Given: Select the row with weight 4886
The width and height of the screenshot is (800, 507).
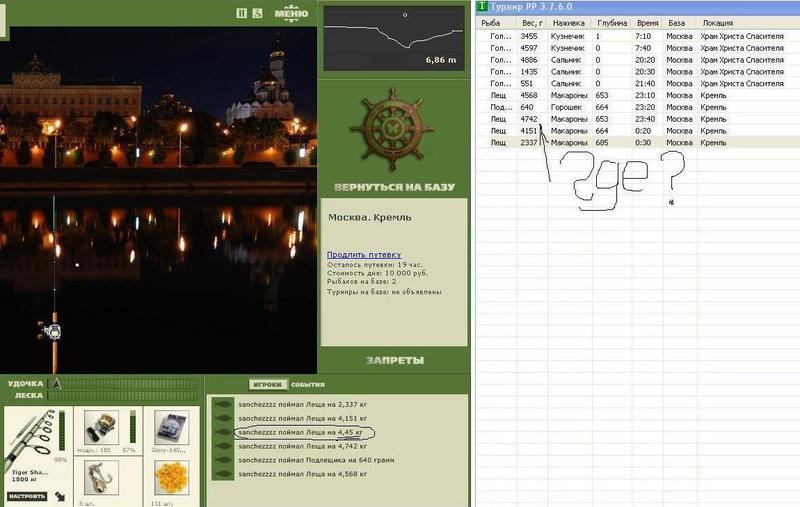Looking at the screenshot, I should pos(638,60).
